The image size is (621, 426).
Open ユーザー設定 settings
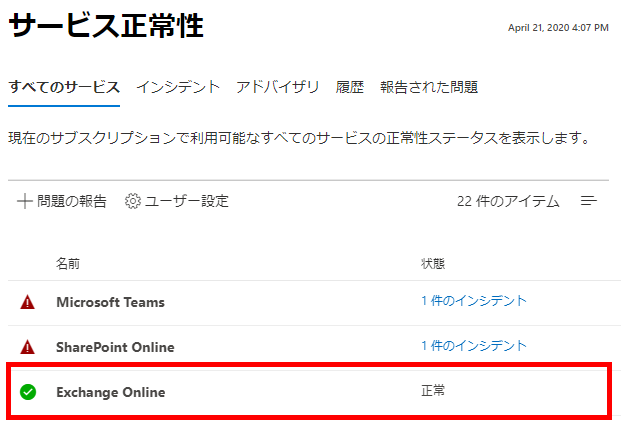[177, 201]
